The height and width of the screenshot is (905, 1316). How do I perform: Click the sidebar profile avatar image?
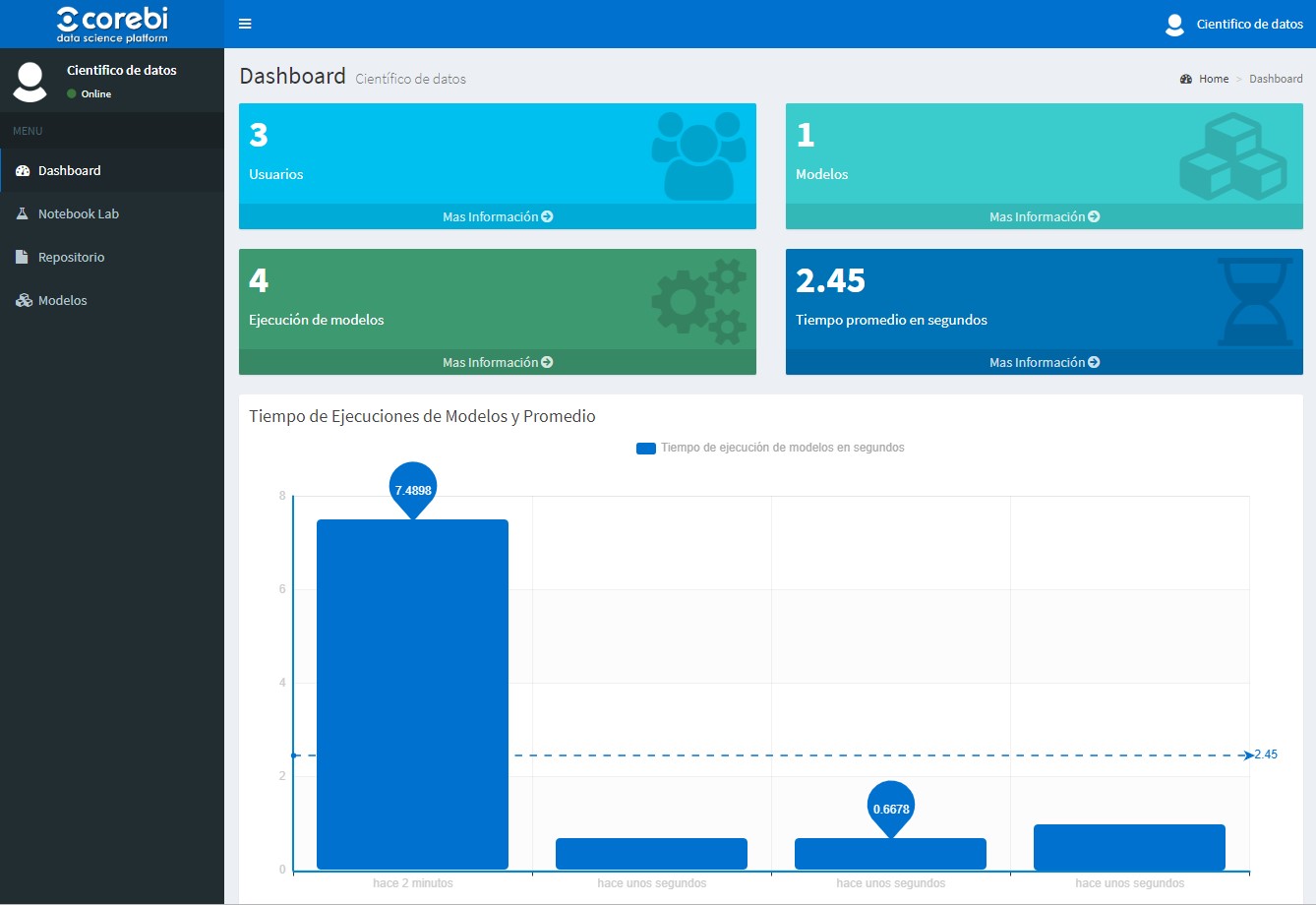[30, 82]
